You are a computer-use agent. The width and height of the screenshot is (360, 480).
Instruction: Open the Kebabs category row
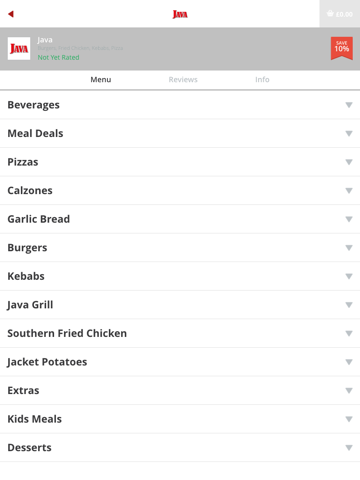pos(180,276)
